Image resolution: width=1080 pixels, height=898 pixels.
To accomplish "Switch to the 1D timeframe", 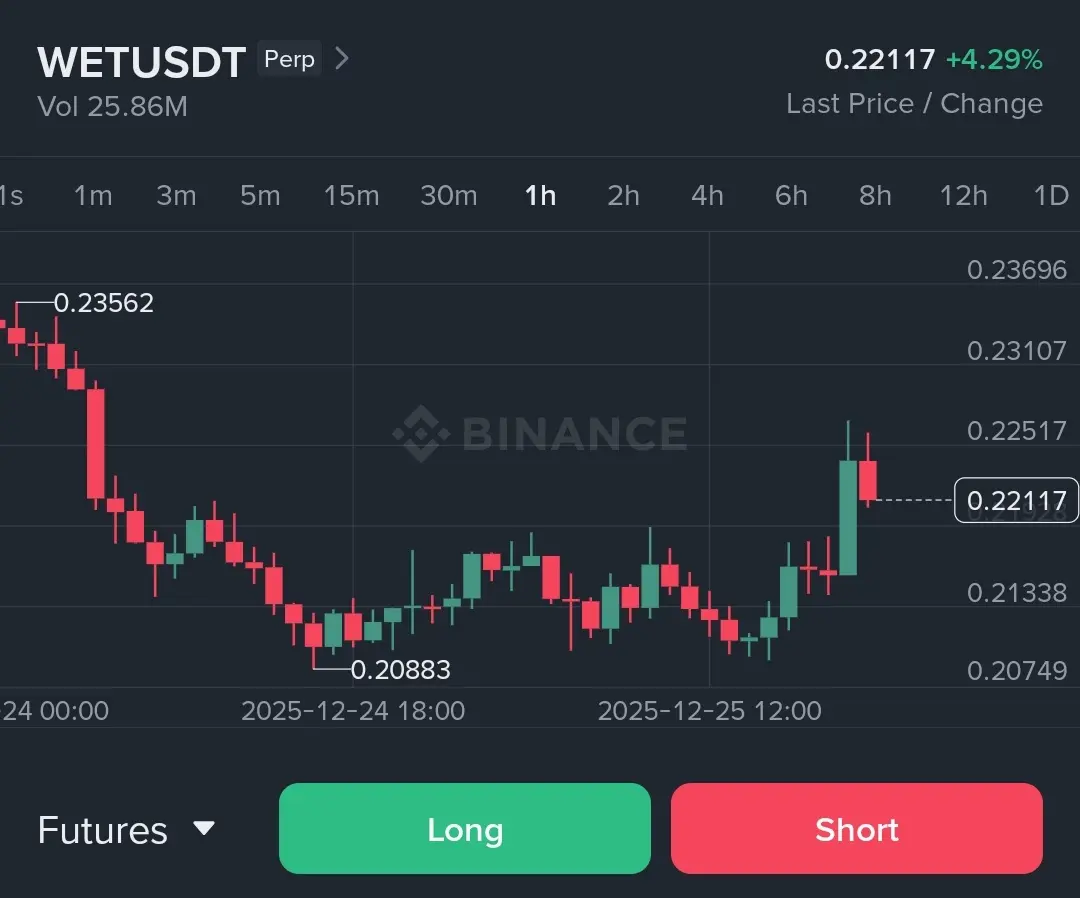I will 1050,195.
